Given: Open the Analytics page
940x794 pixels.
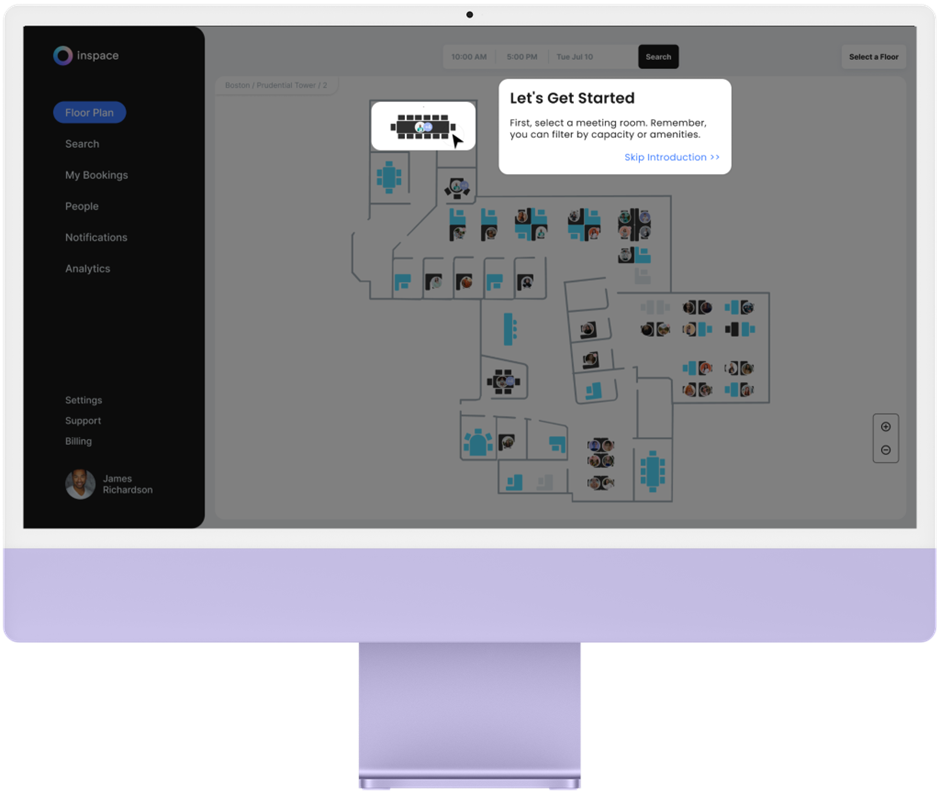Looking at the screenshot, I should pos(88,269).
